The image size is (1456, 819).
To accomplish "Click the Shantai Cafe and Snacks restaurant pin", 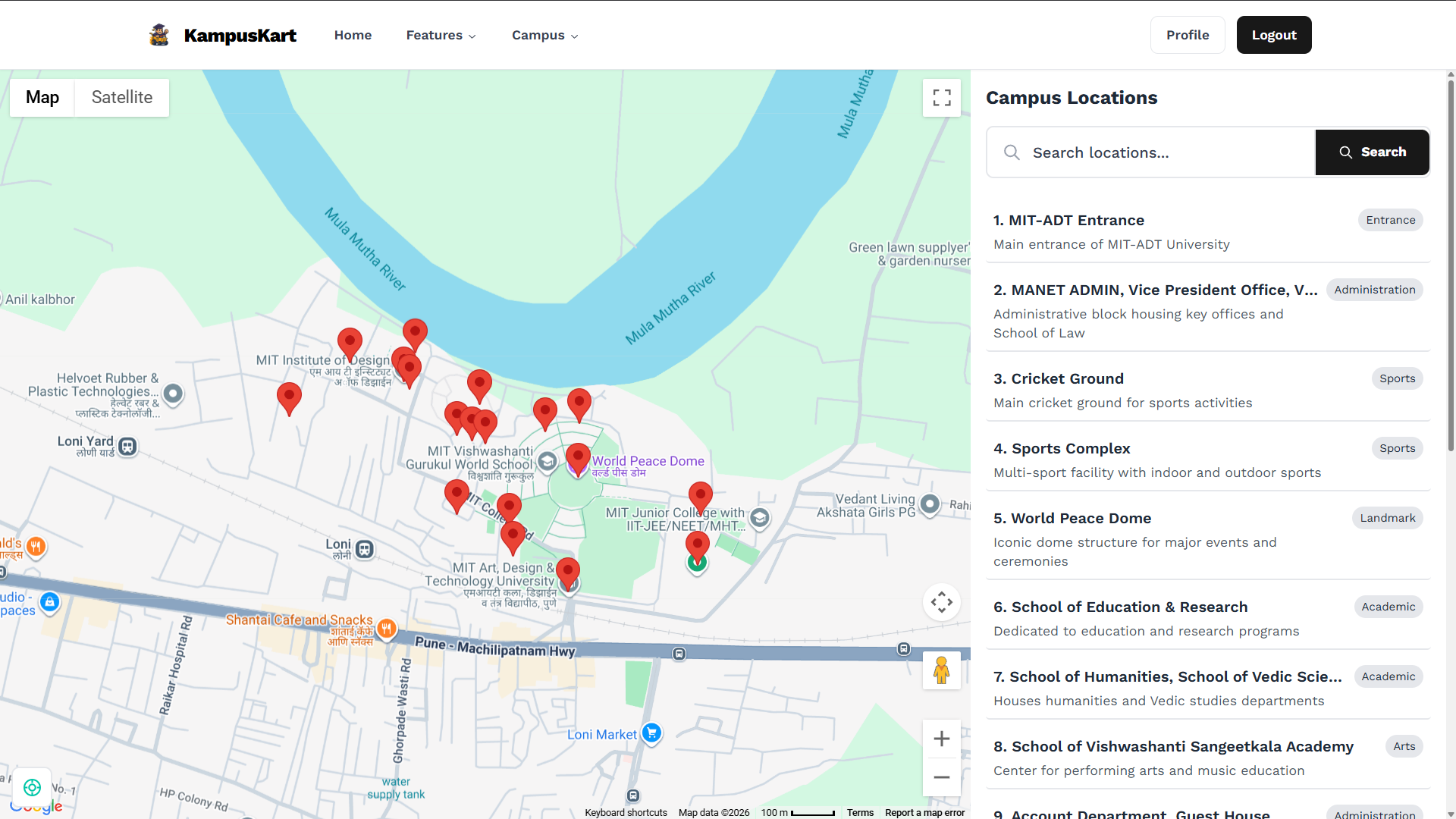I will pos(387,629).
